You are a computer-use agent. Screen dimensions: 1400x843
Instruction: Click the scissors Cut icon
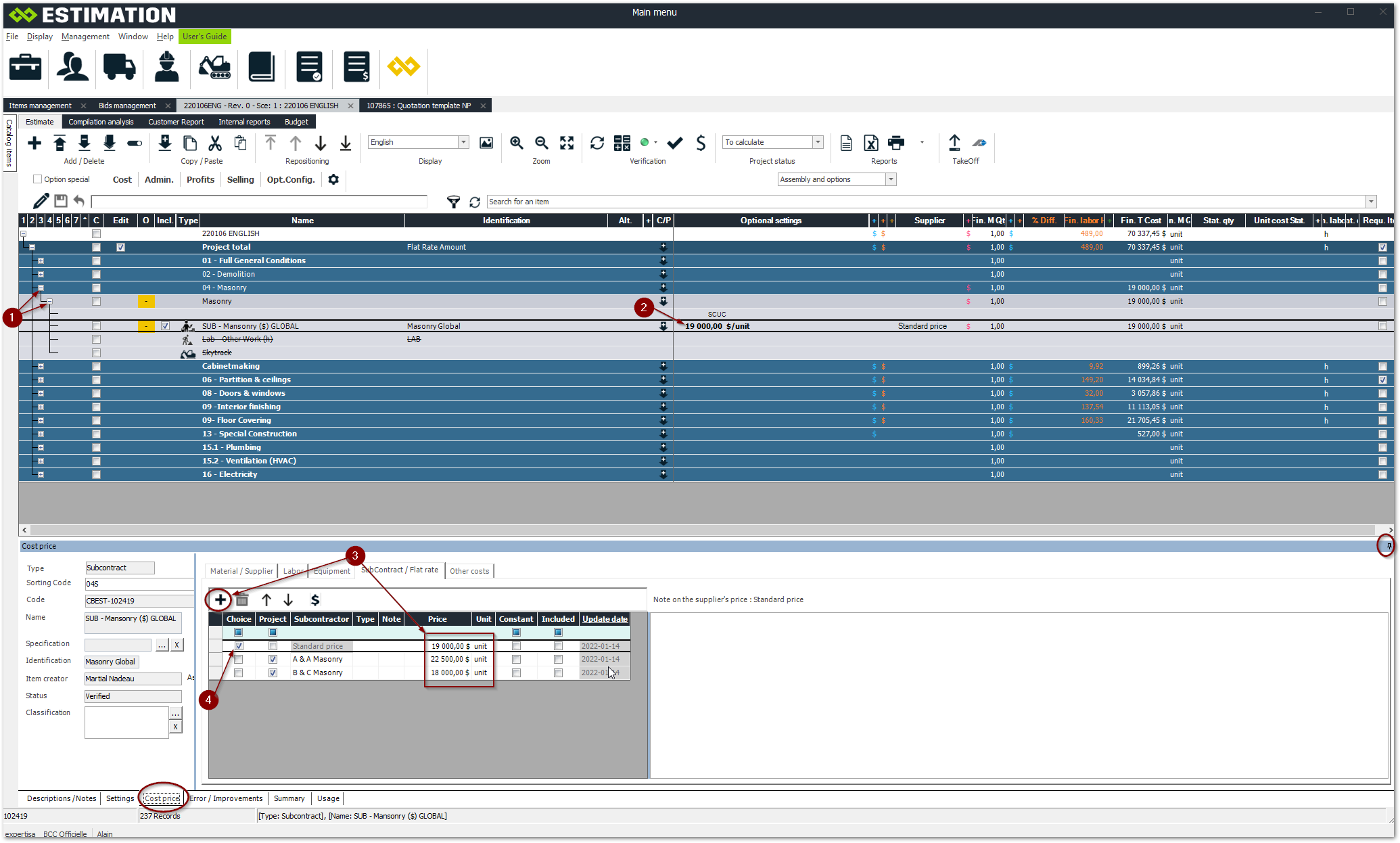click(215, 143)
